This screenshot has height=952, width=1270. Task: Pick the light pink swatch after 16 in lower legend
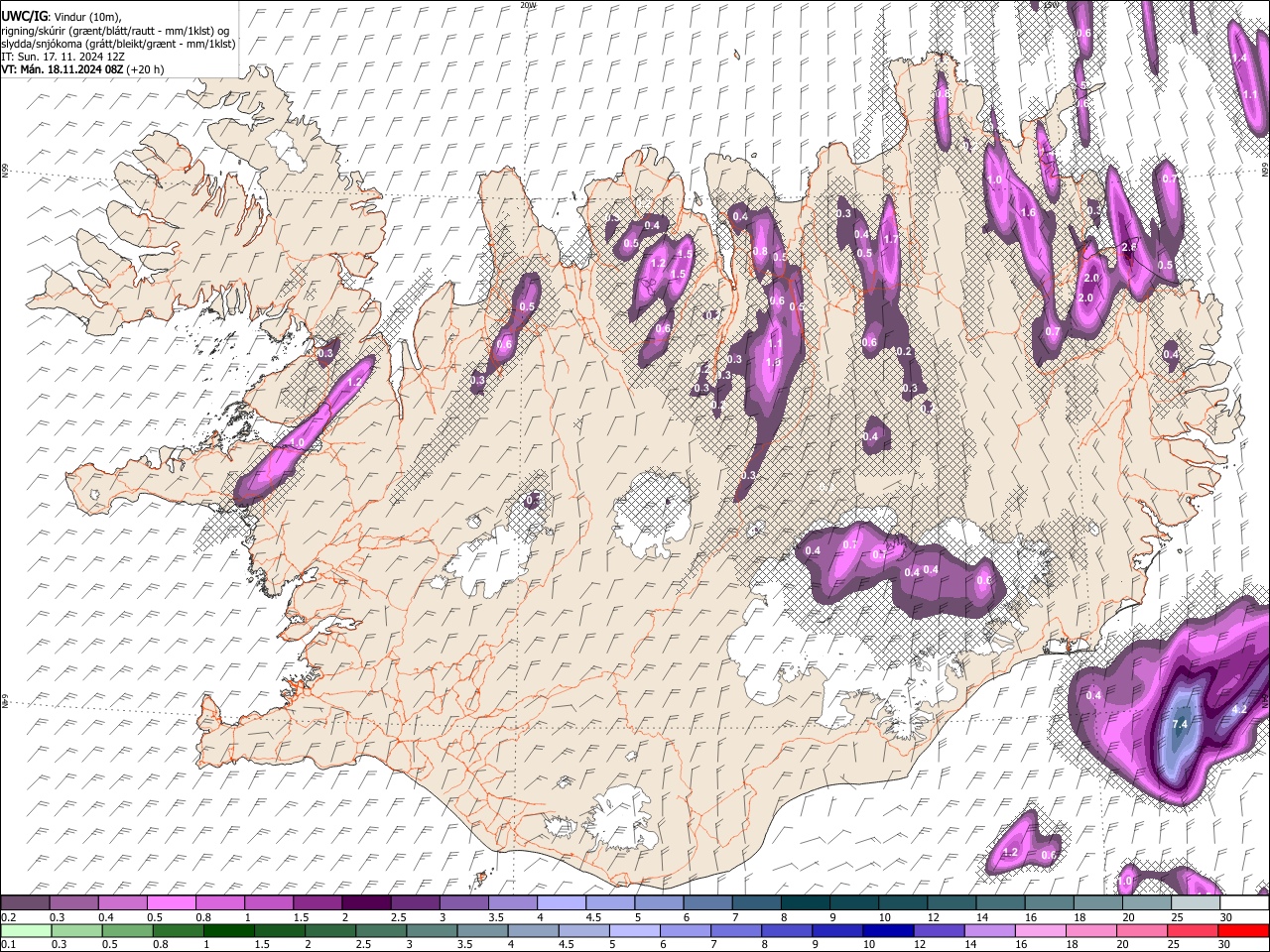(1039, 930)
